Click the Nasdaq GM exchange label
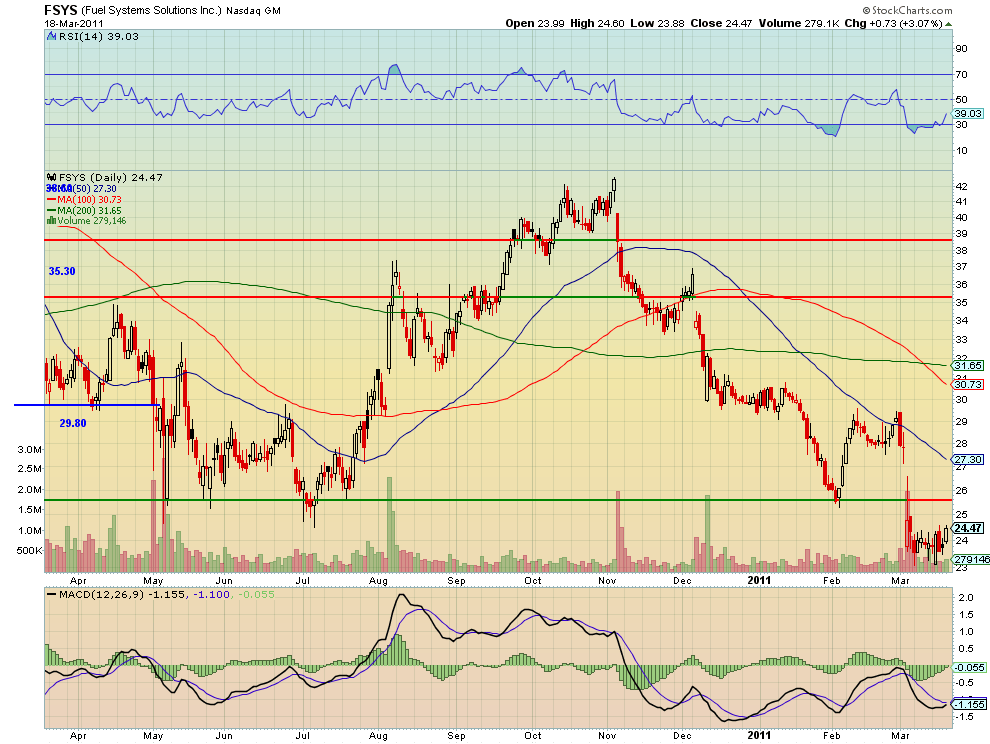Viewport: 990px width, 744px height. click(254, 11)
